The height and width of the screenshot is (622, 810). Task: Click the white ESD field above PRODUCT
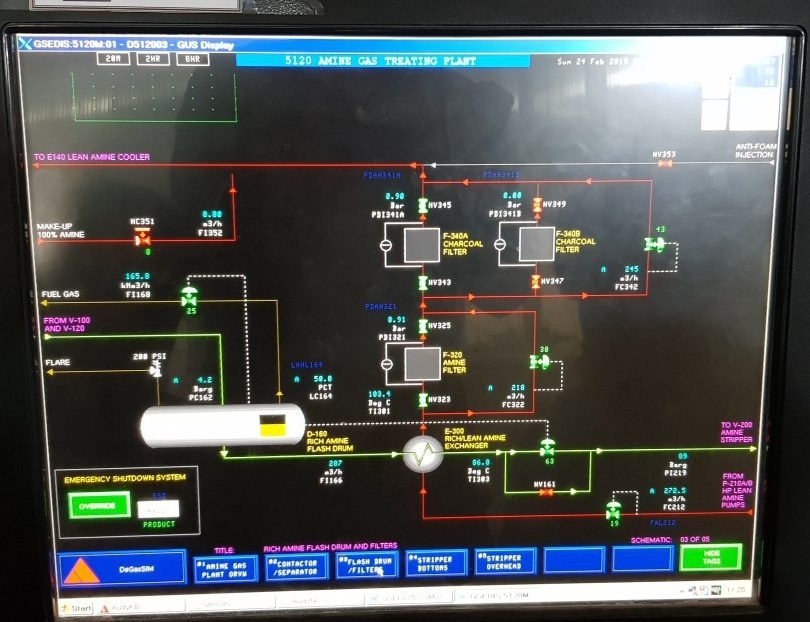[x=159, y=509]
